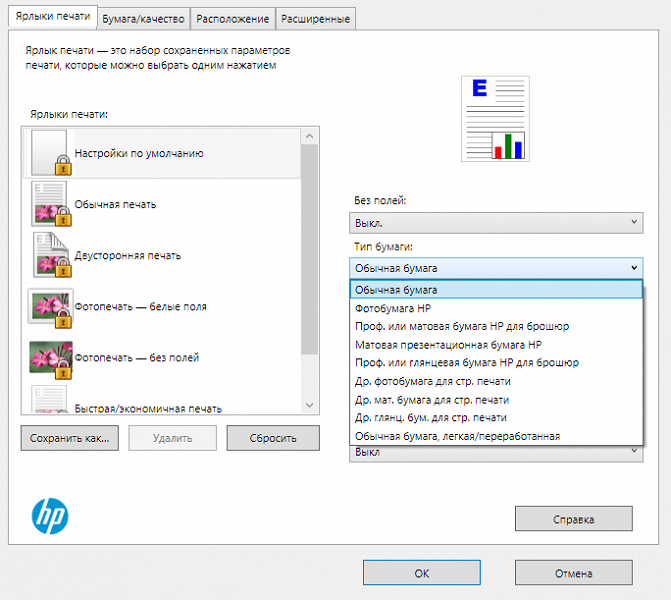Click the Двусторонняя печать shortcut icon
The image size is (671, 600).
coord(50,255)
